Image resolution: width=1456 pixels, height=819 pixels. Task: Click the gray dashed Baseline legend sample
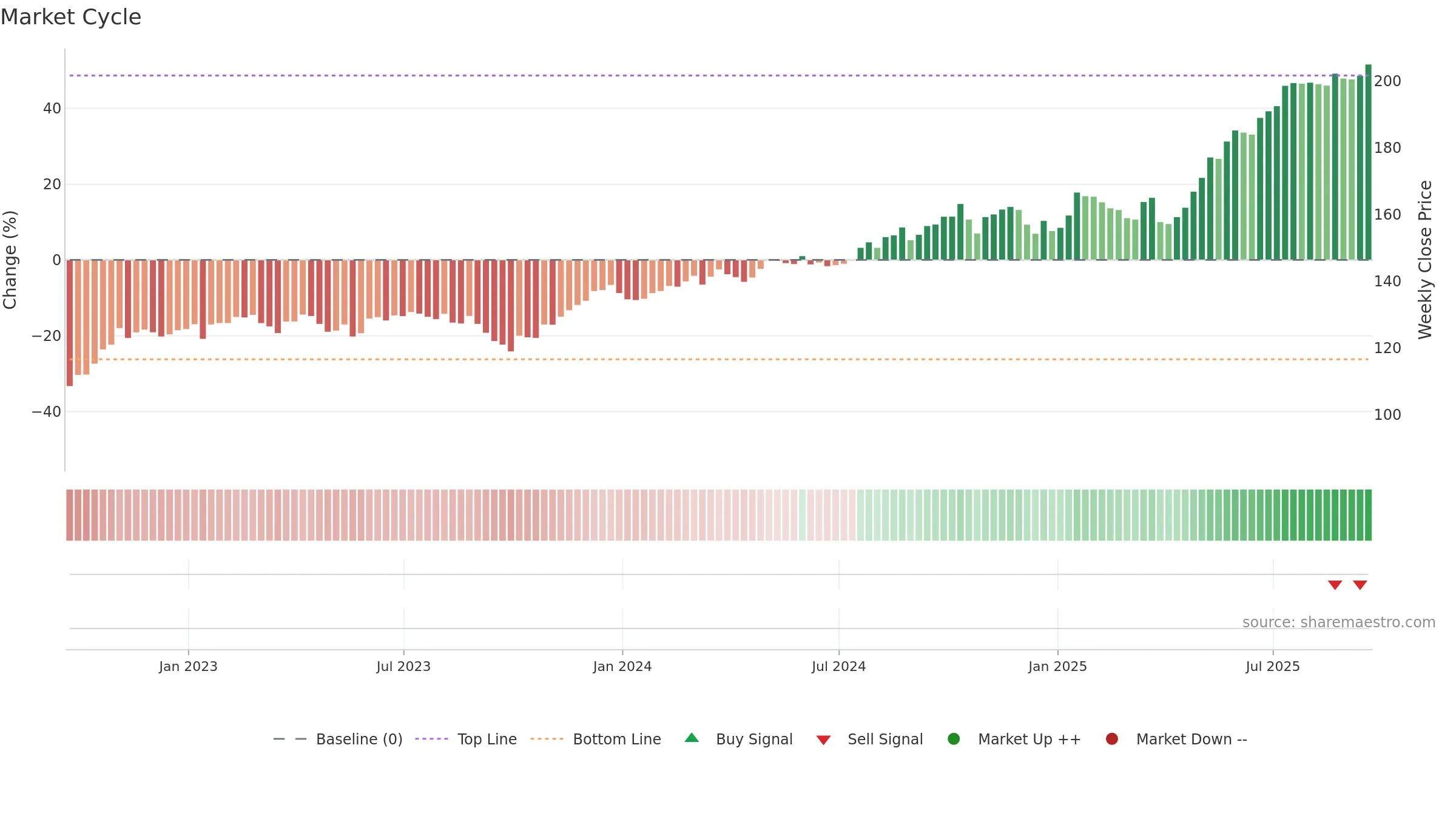pyautogui.click(x=290, y=739)
